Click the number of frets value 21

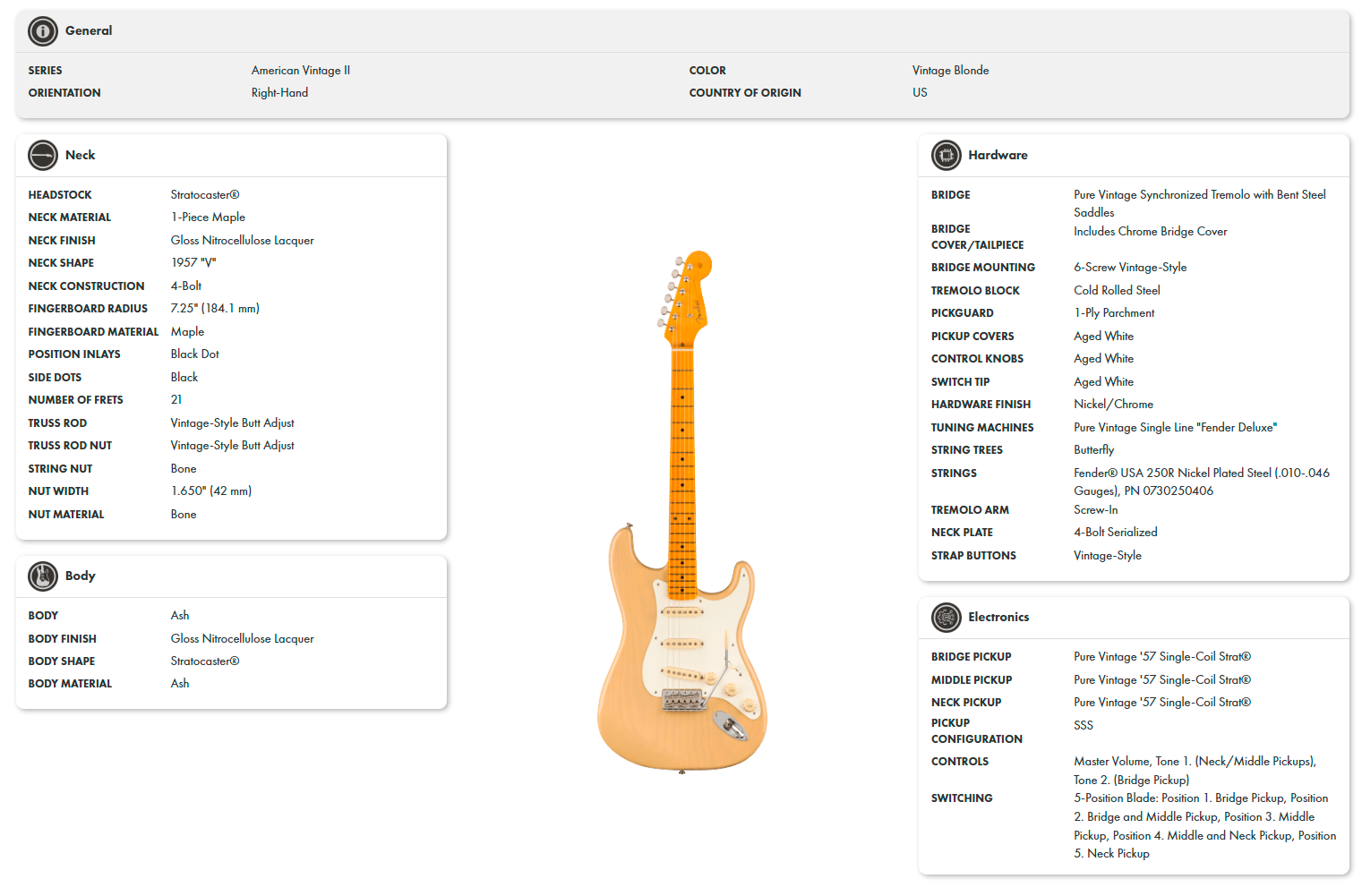click(176, 400)
